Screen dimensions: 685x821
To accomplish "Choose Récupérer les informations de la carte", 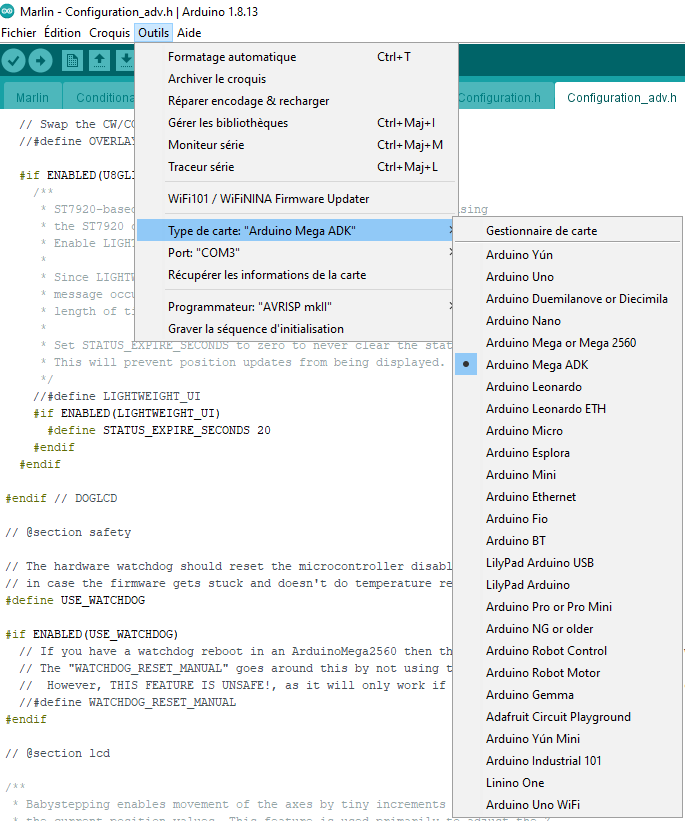I will (x=296, y=275).
